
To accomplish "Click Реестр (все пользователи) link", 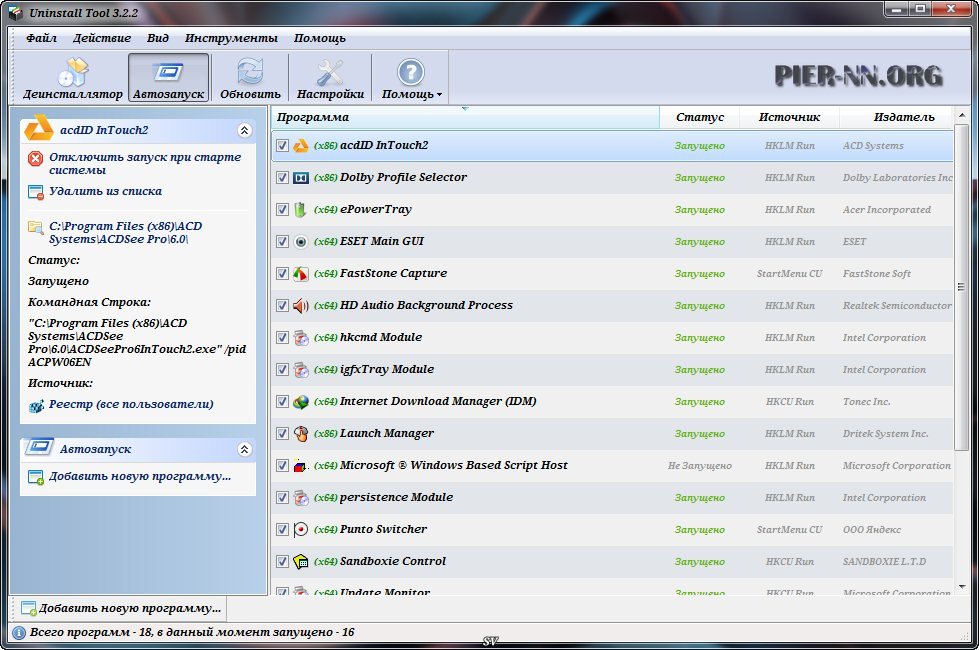I will (x=131, y=404).
